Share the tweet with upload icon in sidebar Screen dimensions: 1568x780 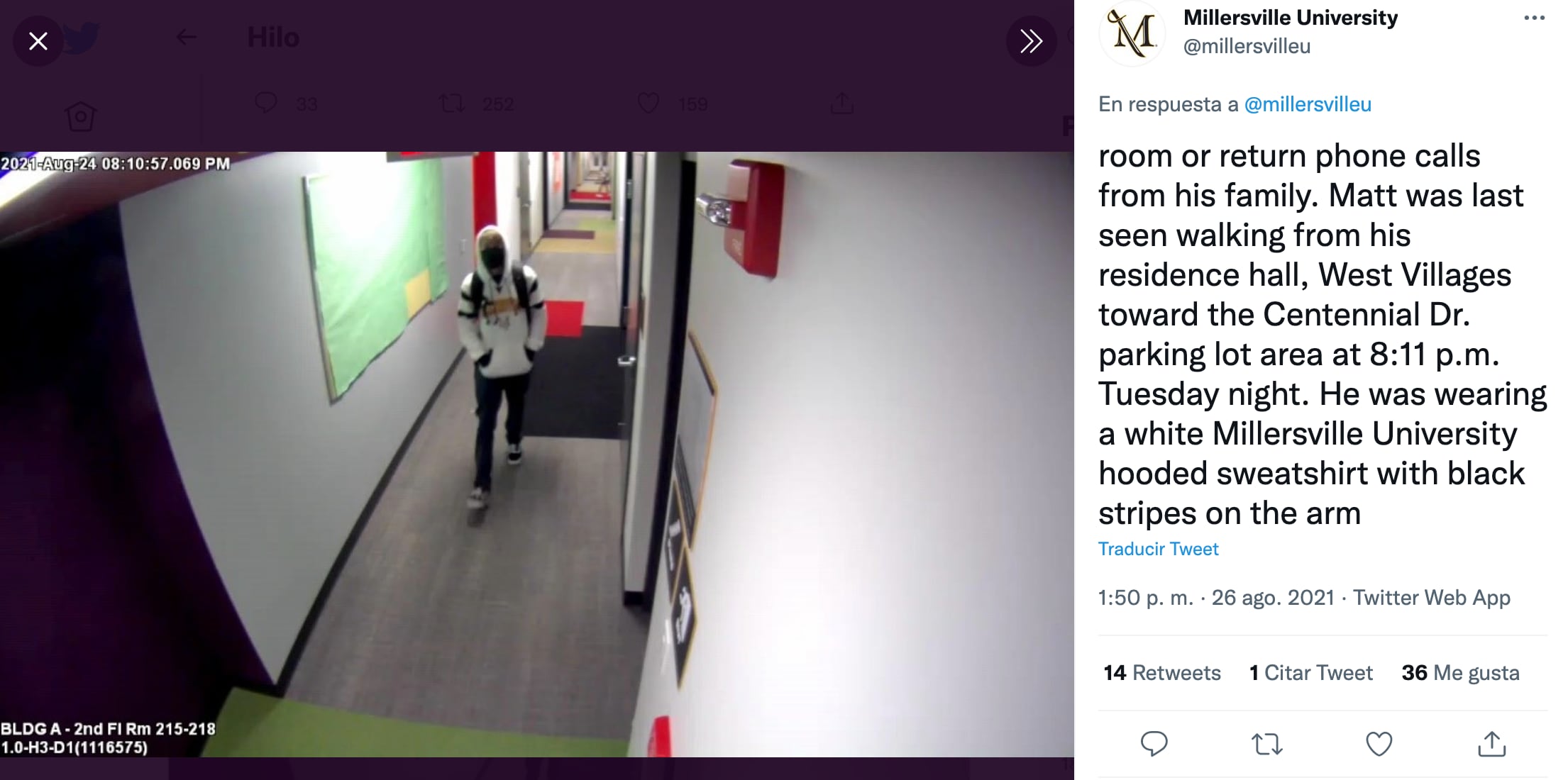[x=1491, y=744]
